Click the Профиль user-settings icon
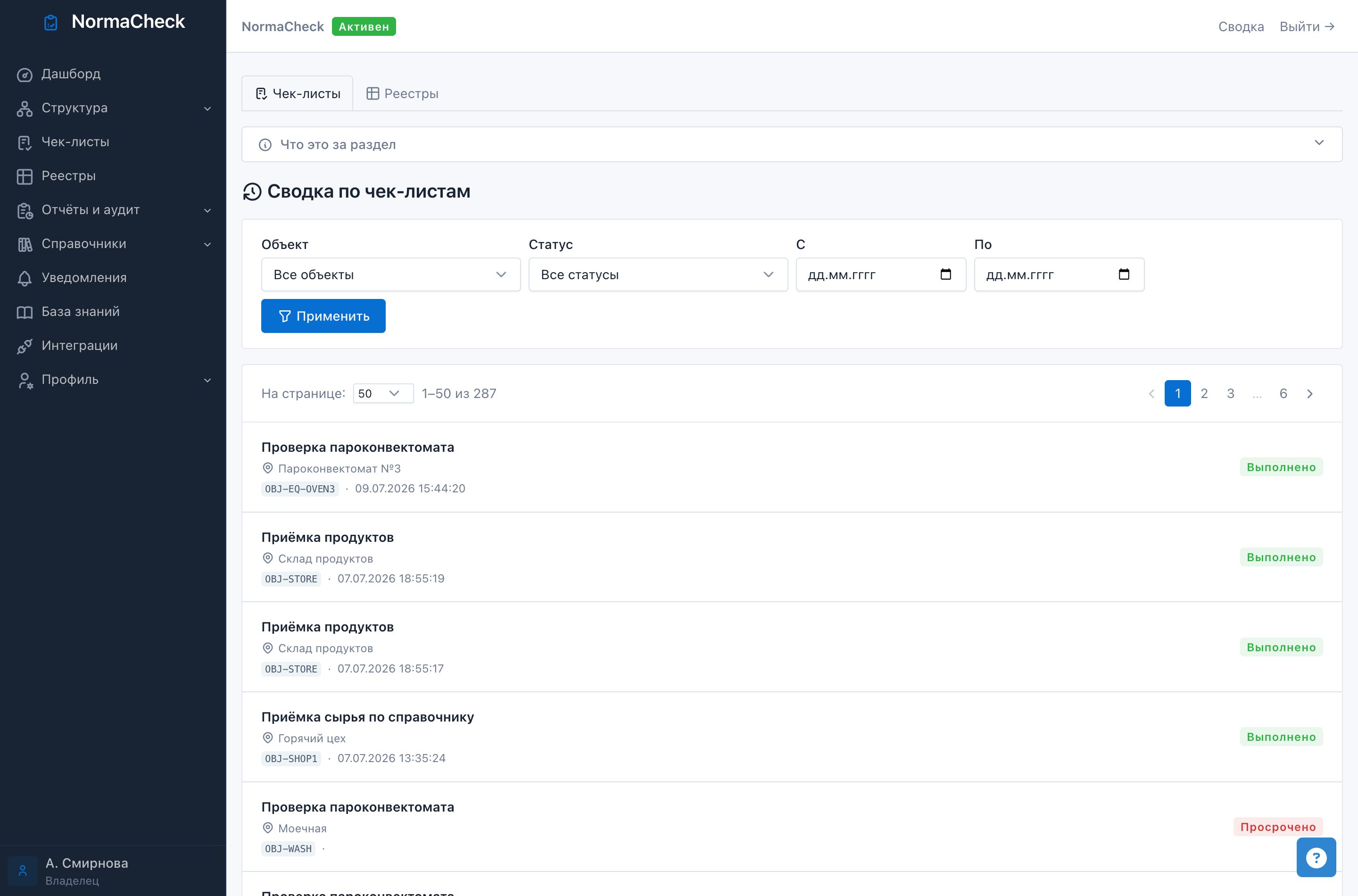This screenshot has height=896, width=1358. coord(25,380)
